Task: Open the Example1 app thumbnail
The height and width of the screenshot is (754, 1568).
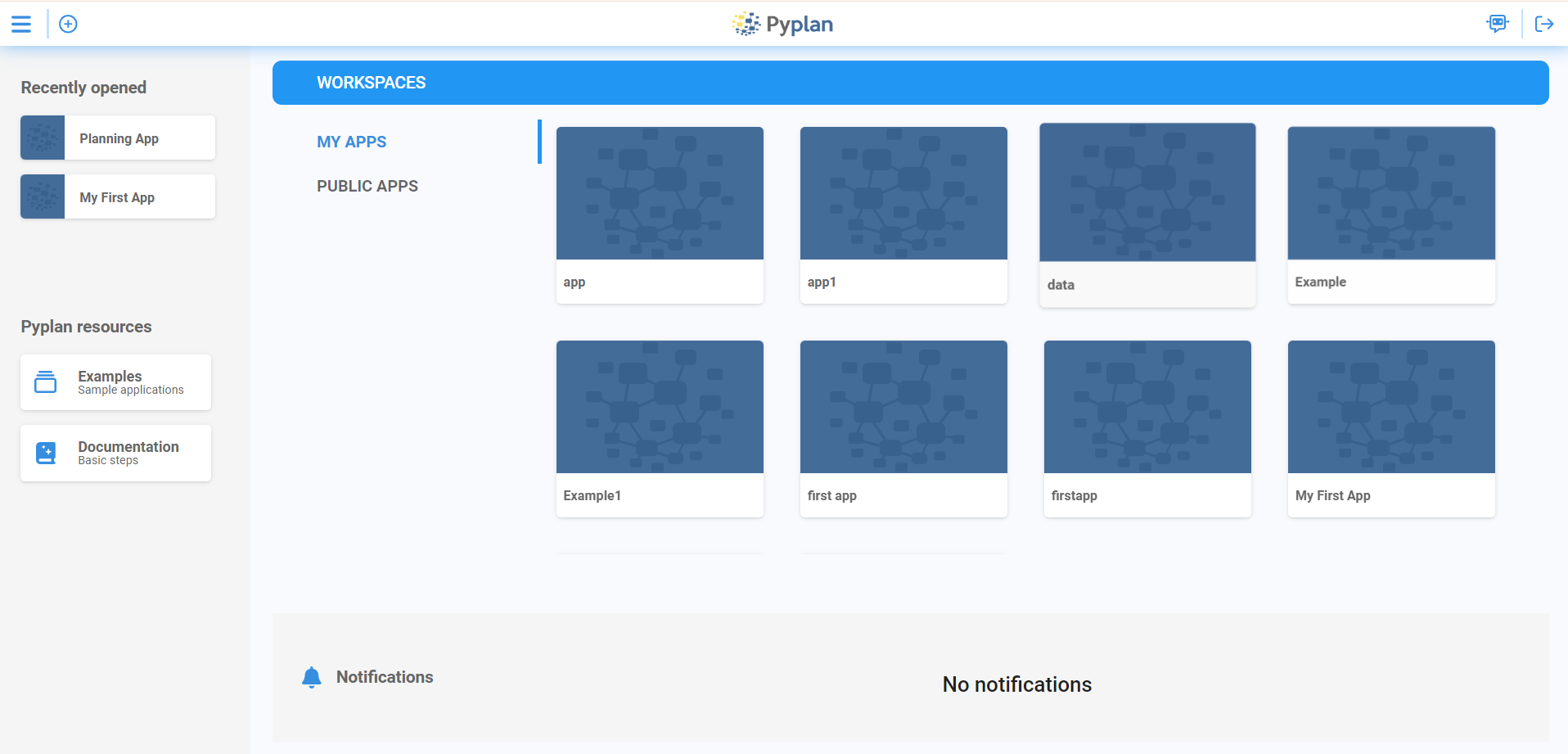Action: pyautogui.click(x=660, y=428)
